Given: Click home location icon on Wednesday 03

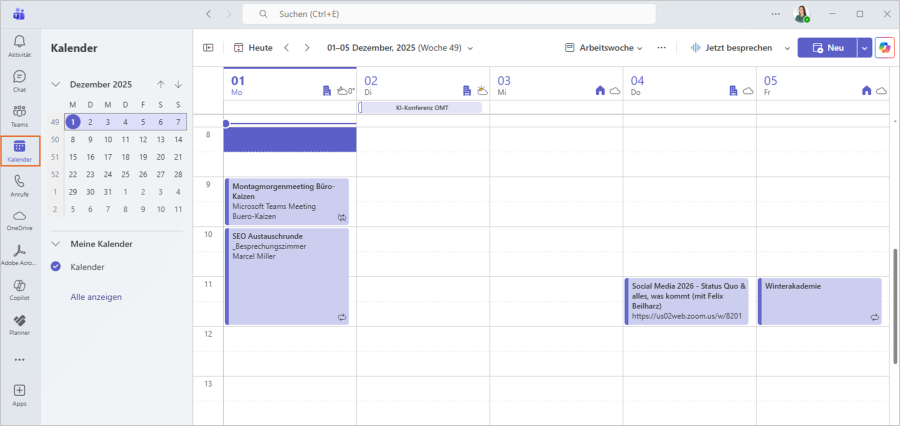Looking at the screenshot, I should [600, 90].
